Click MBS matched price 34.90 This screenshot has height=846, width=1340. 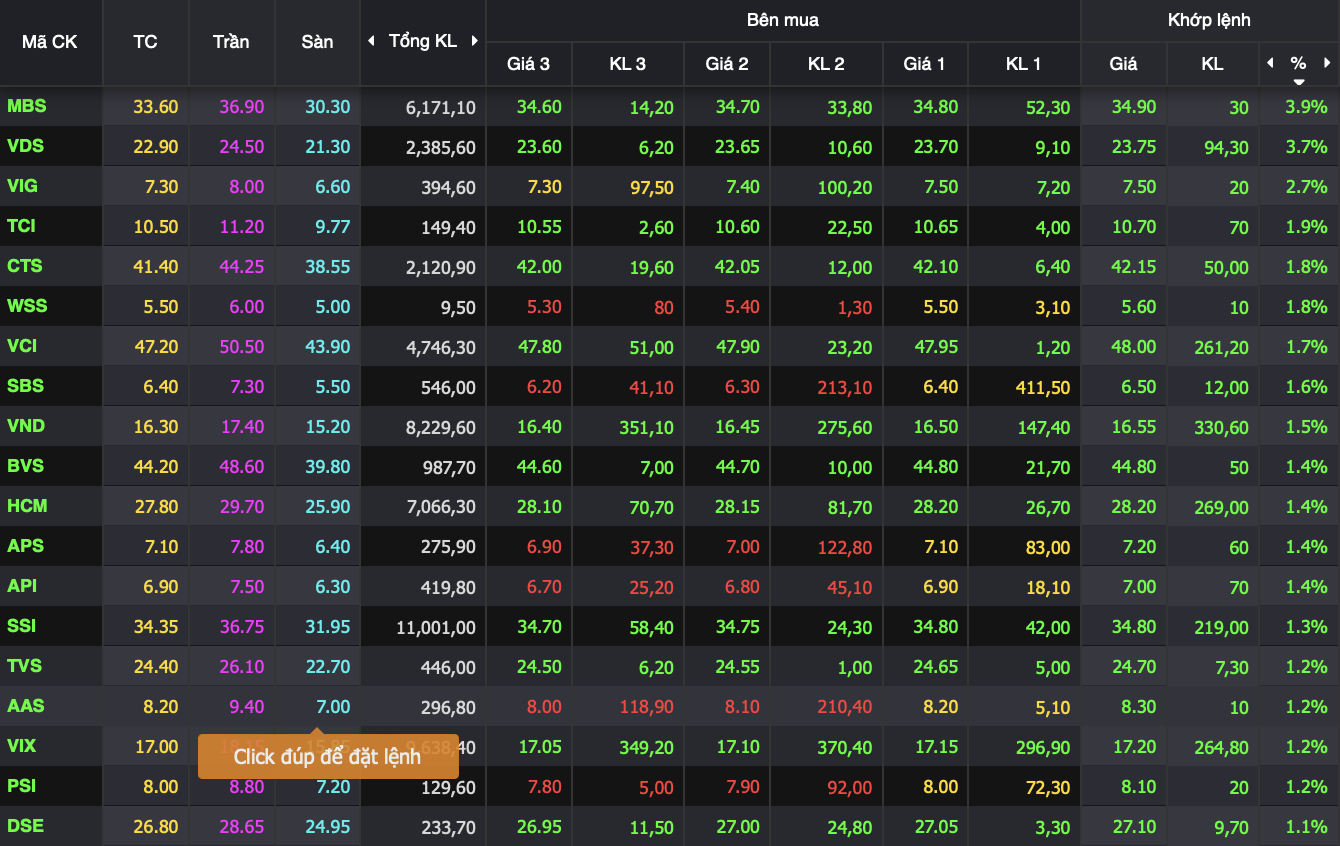pos(1133,107)
